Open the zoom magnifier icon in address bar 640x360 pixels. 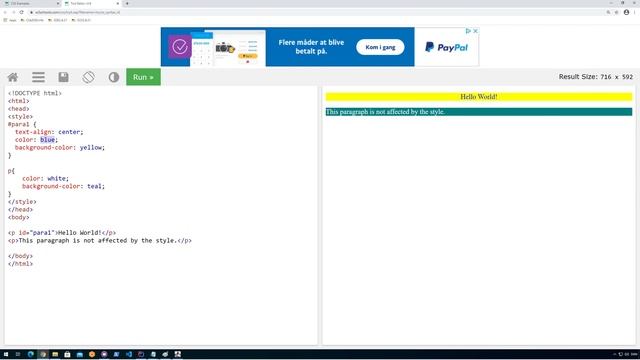(608, 12)
